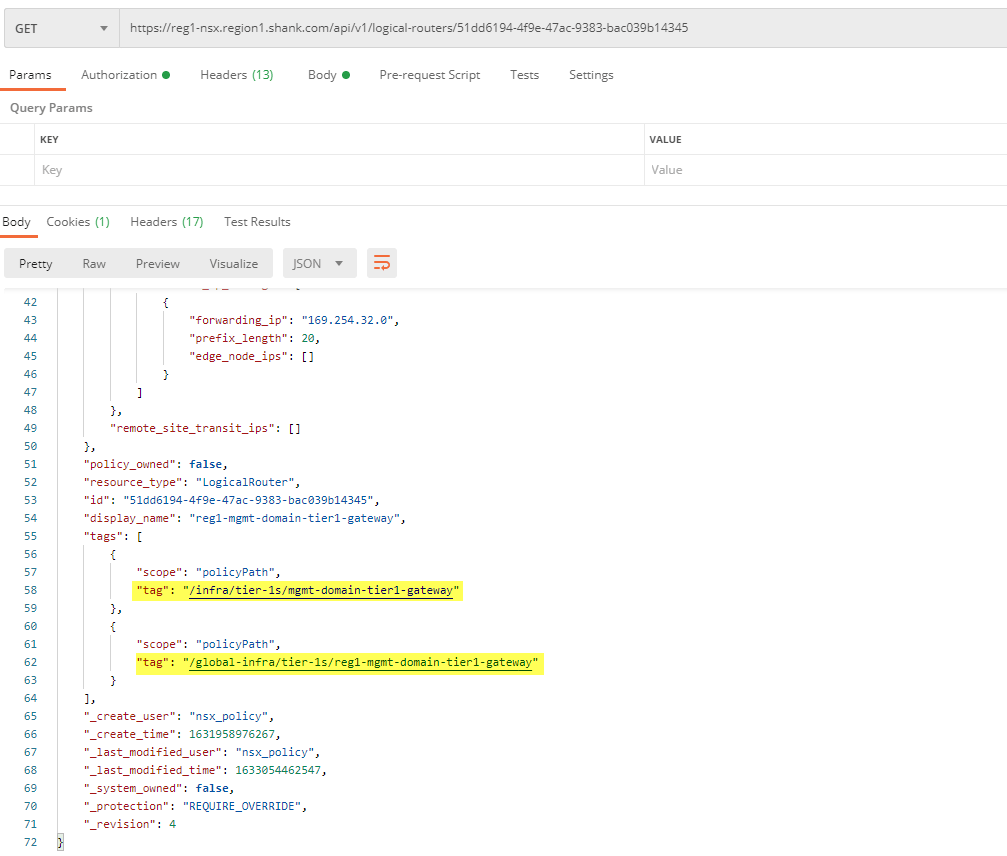Click the "tags" key on line 55
This screenshot has height=856, width=1007.
pos(103,536)
